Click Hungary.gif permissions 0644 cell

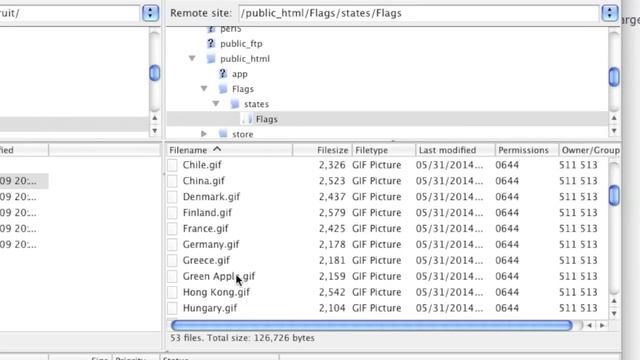click(x=507, y=308)
